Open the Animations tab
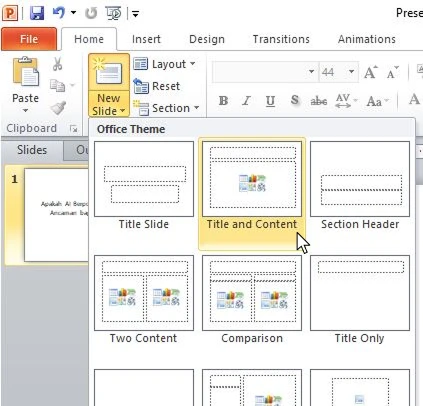Viewport: 423px width, 406px height. coord(367,39)
